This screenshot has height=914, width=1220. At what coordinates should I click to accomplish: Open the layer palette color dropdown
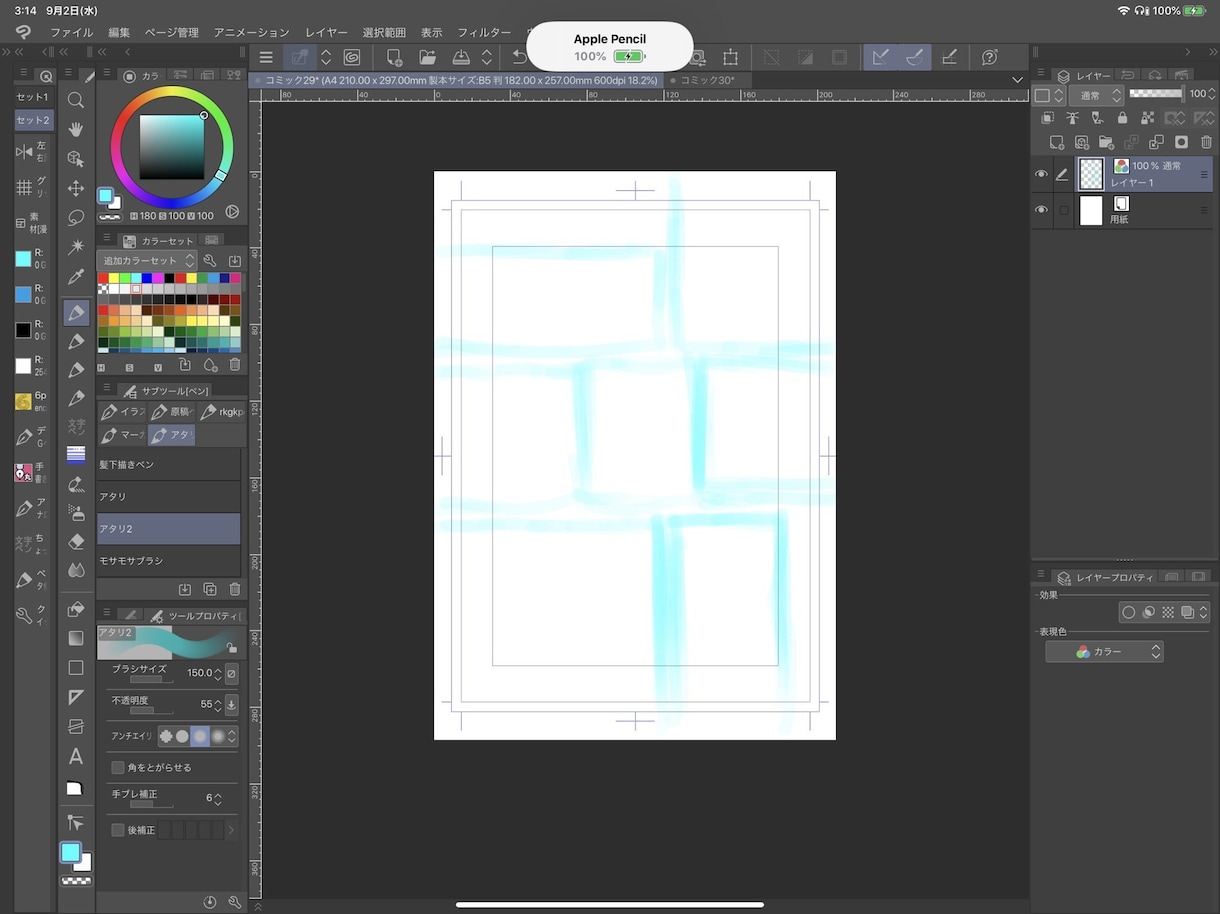(x=1049, y=95)
